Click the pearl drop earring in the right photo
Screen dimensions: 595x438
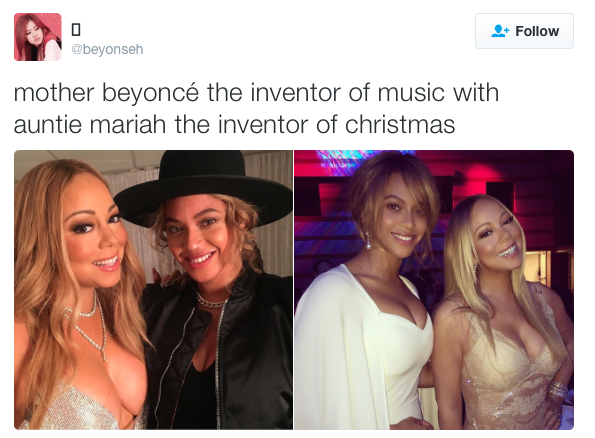click(367, 242)
